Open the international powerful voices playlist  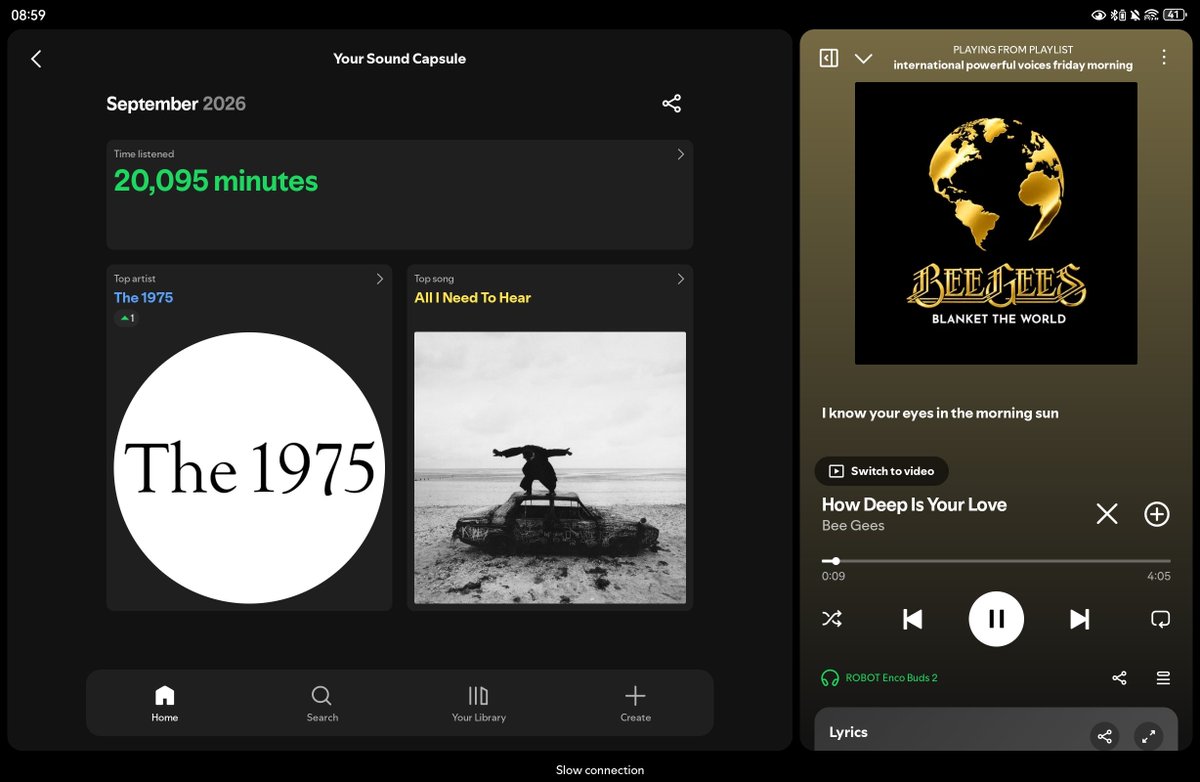tap(1013, 65)
